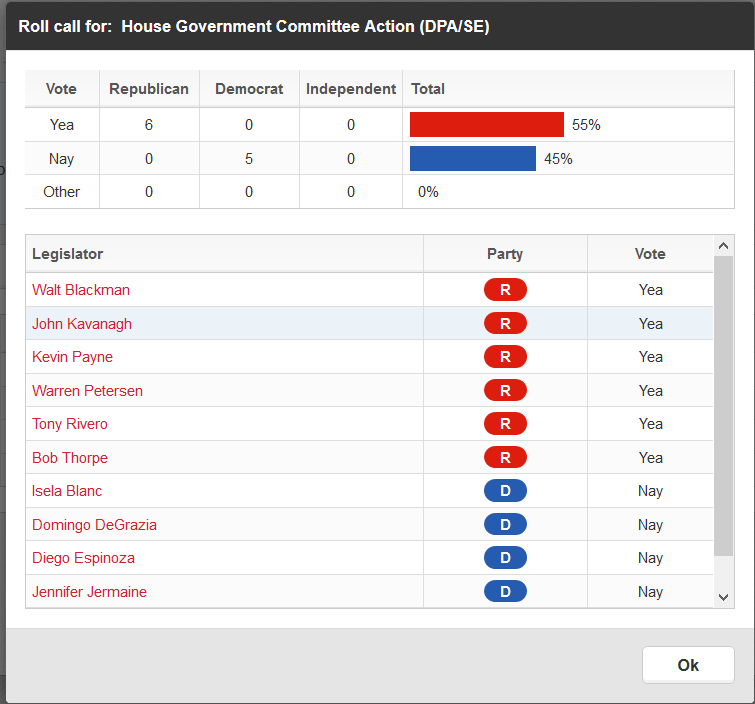
Task: Click the 55% total label
Action: [x=586, y=125]
